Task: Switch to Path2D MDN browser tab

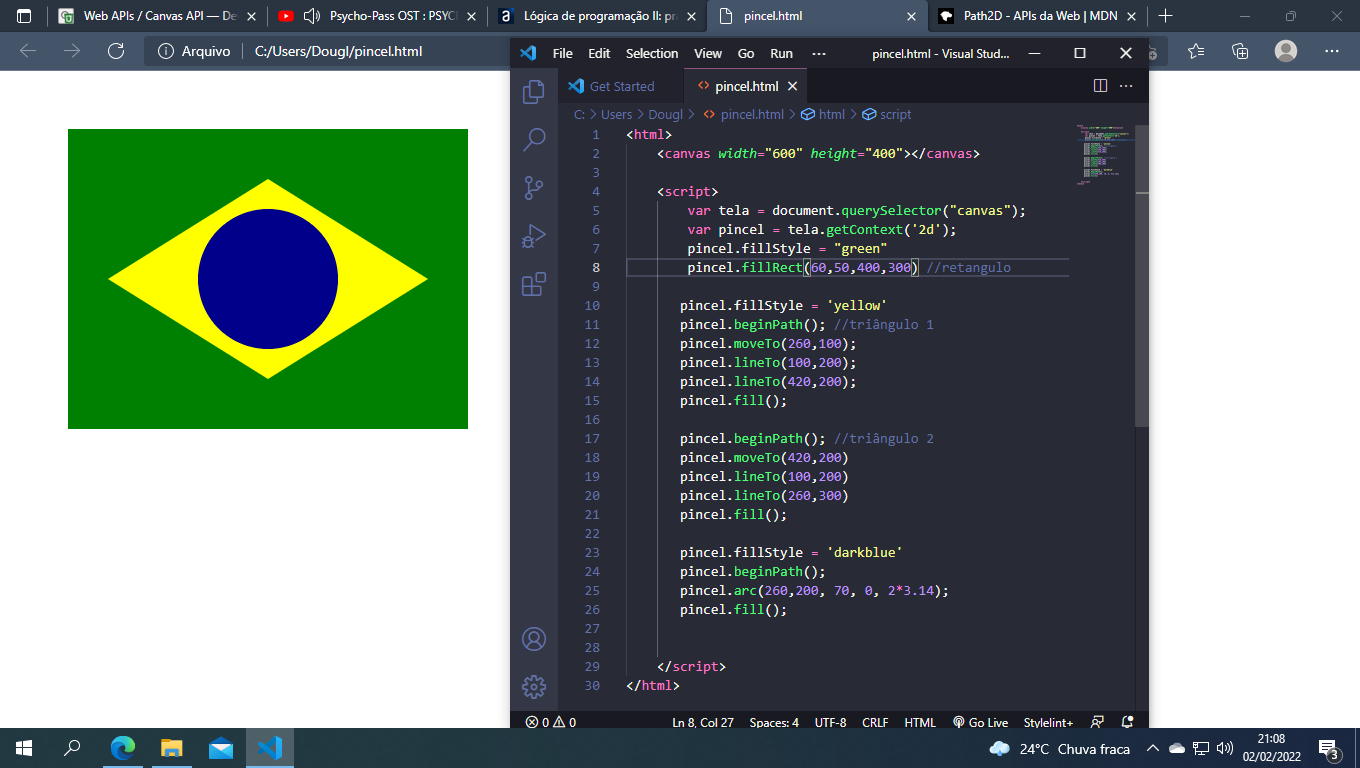Action: point(1035,16)
